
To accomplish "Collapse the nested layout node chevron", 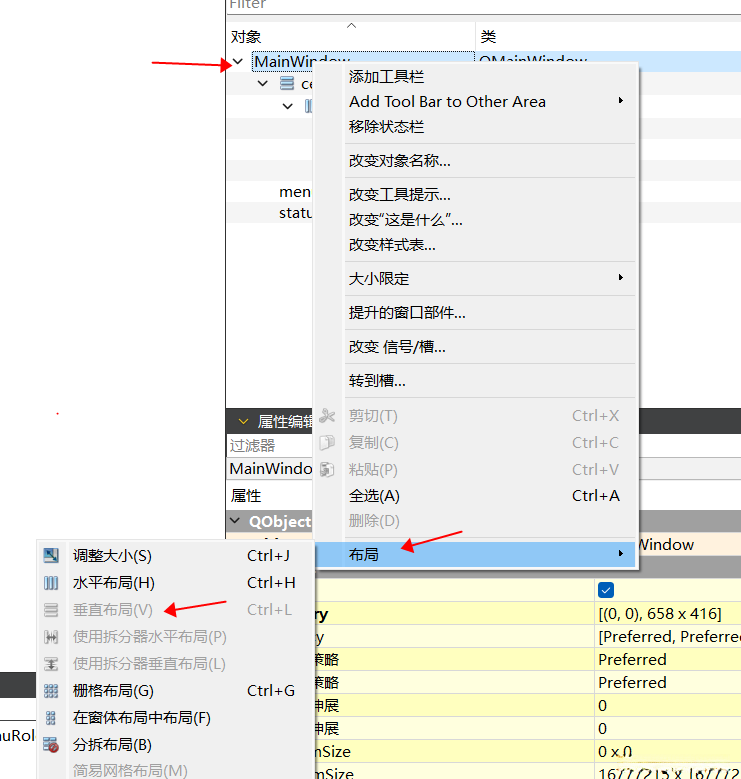I will 288,106.
